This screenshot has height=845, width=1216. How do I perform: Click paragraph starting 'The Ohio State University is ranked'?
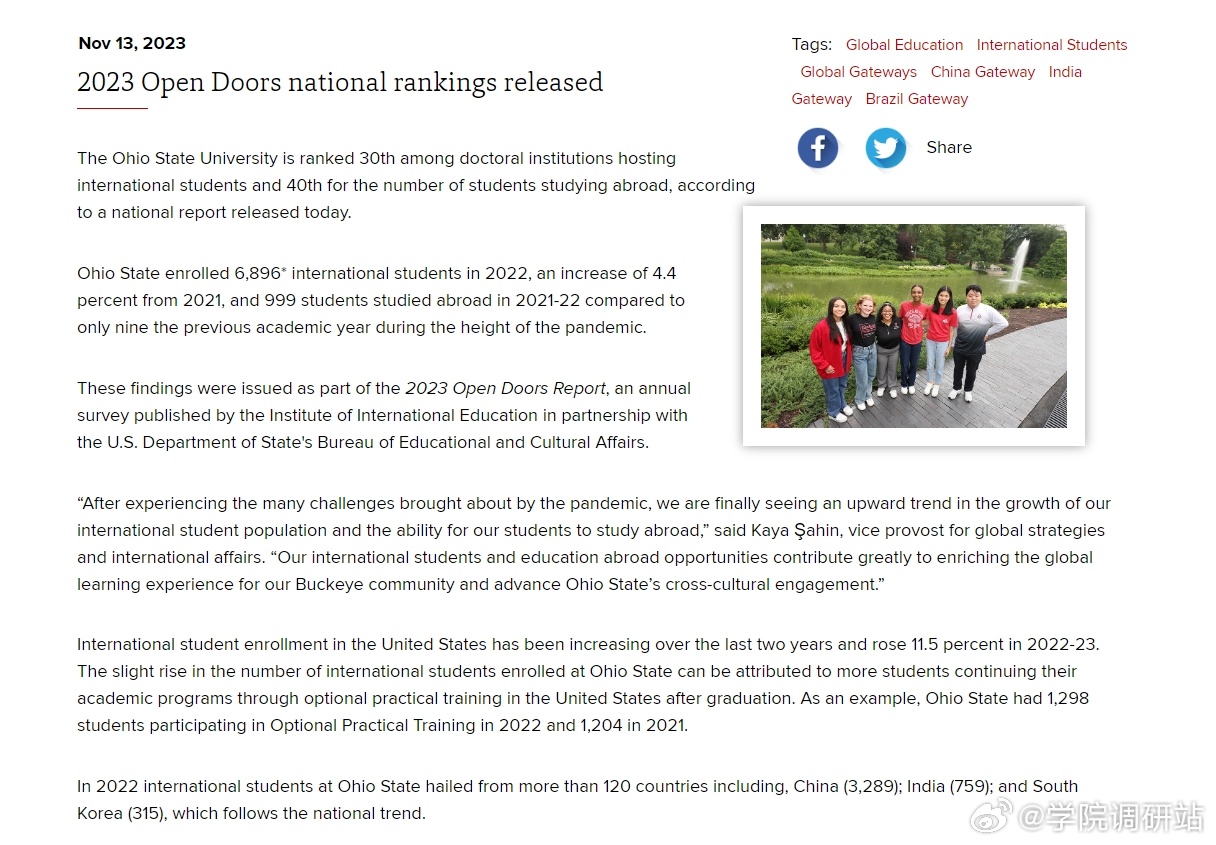pyautogui.click(x=416, y=185)
